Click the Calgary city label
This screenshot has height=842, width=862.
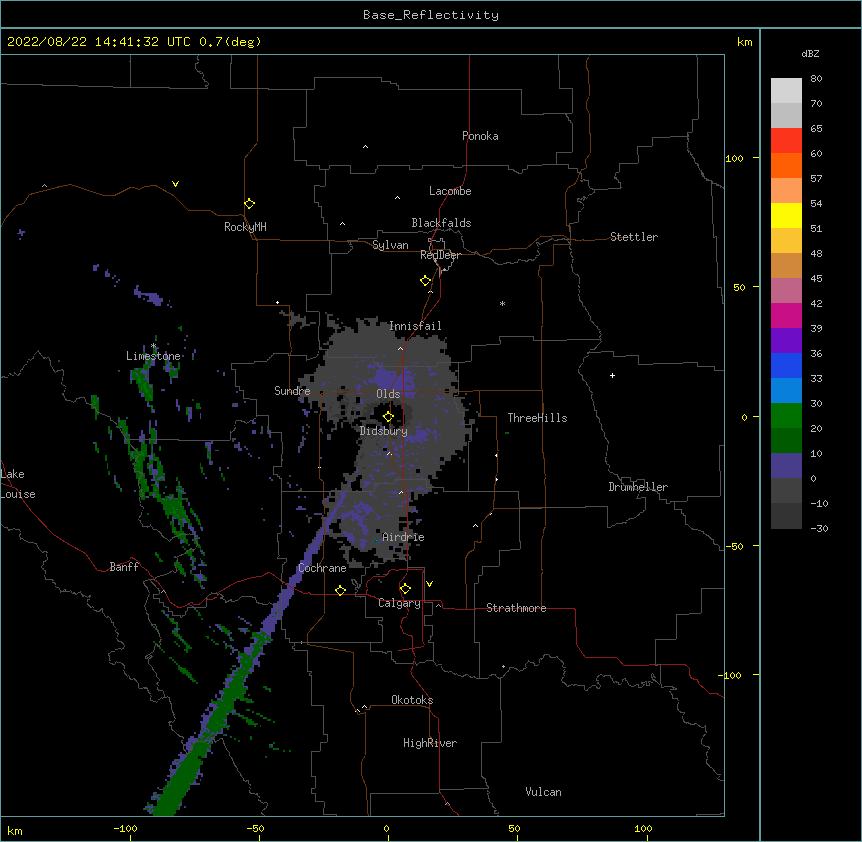(x=399, y=603)
